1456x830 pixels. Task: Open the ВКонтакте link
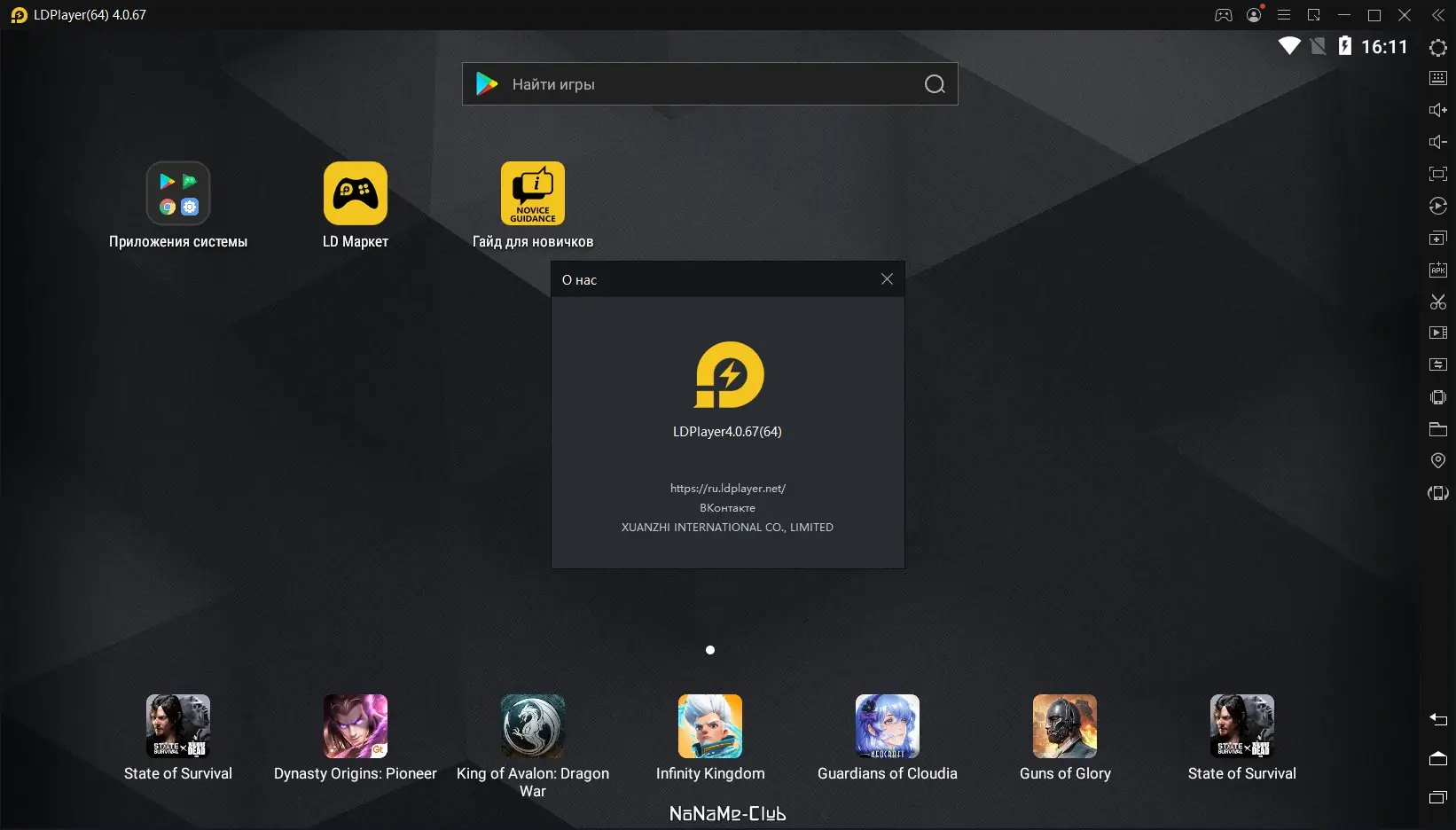click(x=728, y=508)
